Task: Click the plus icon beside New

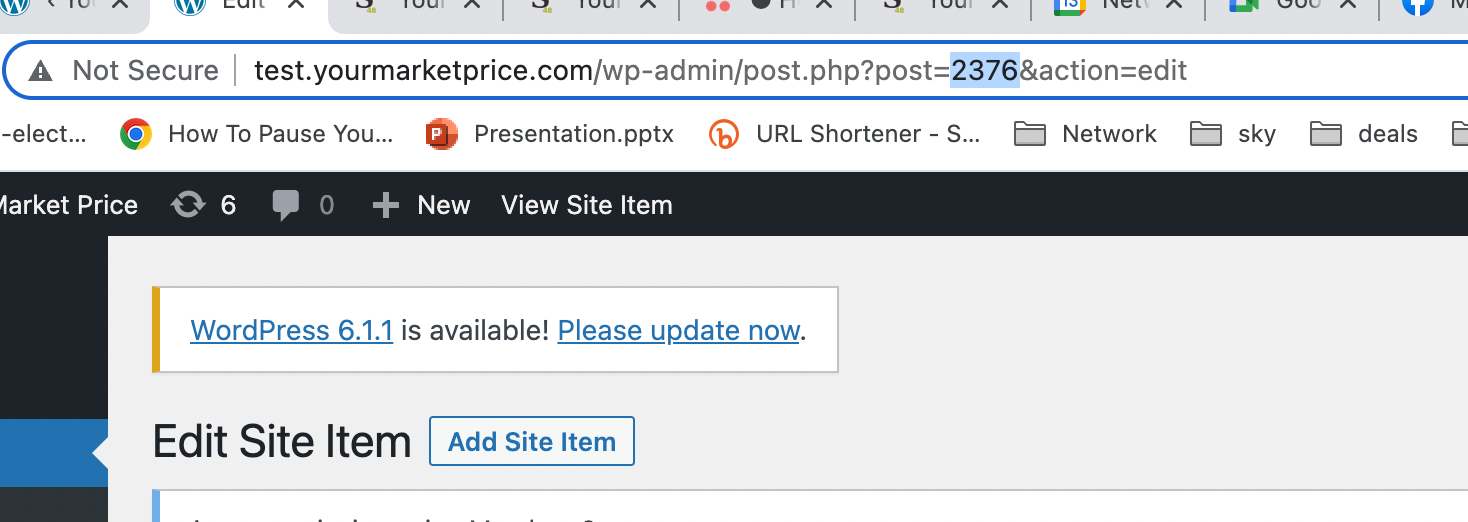Action: (x=385, y=205)
